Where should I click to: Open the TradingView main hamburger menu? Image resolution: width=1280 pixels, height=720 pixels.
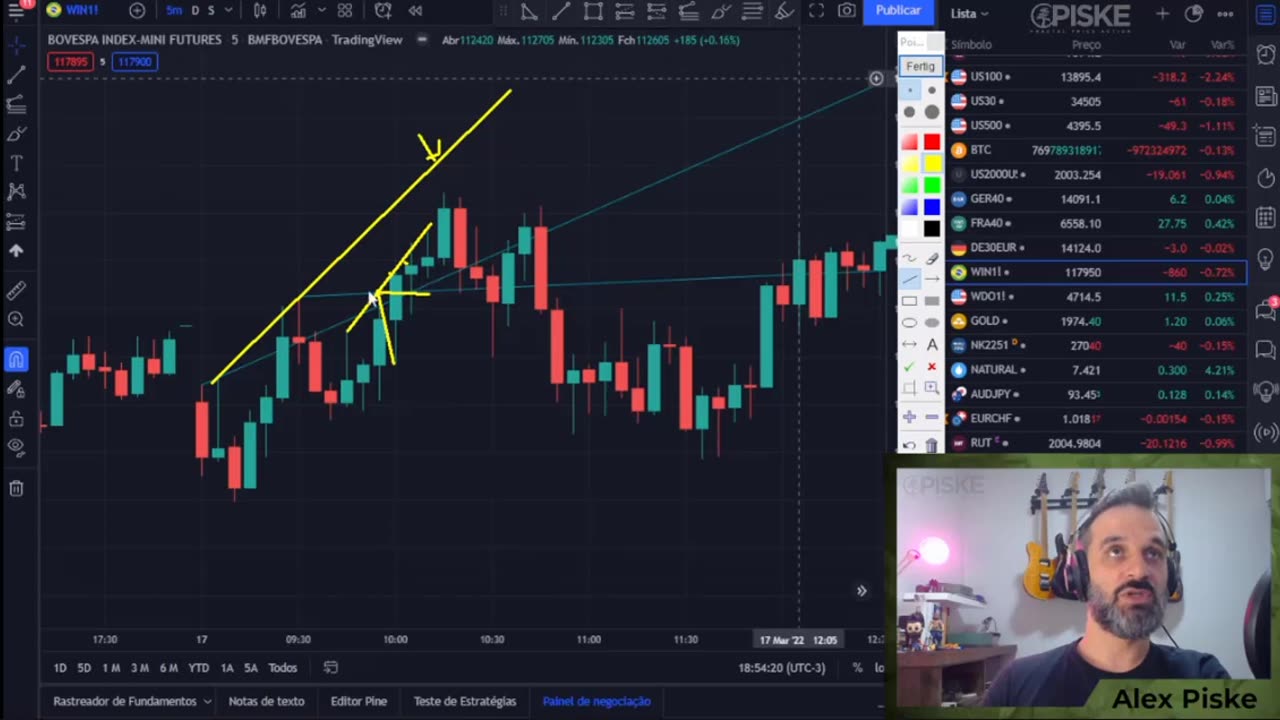coord(17,10)
